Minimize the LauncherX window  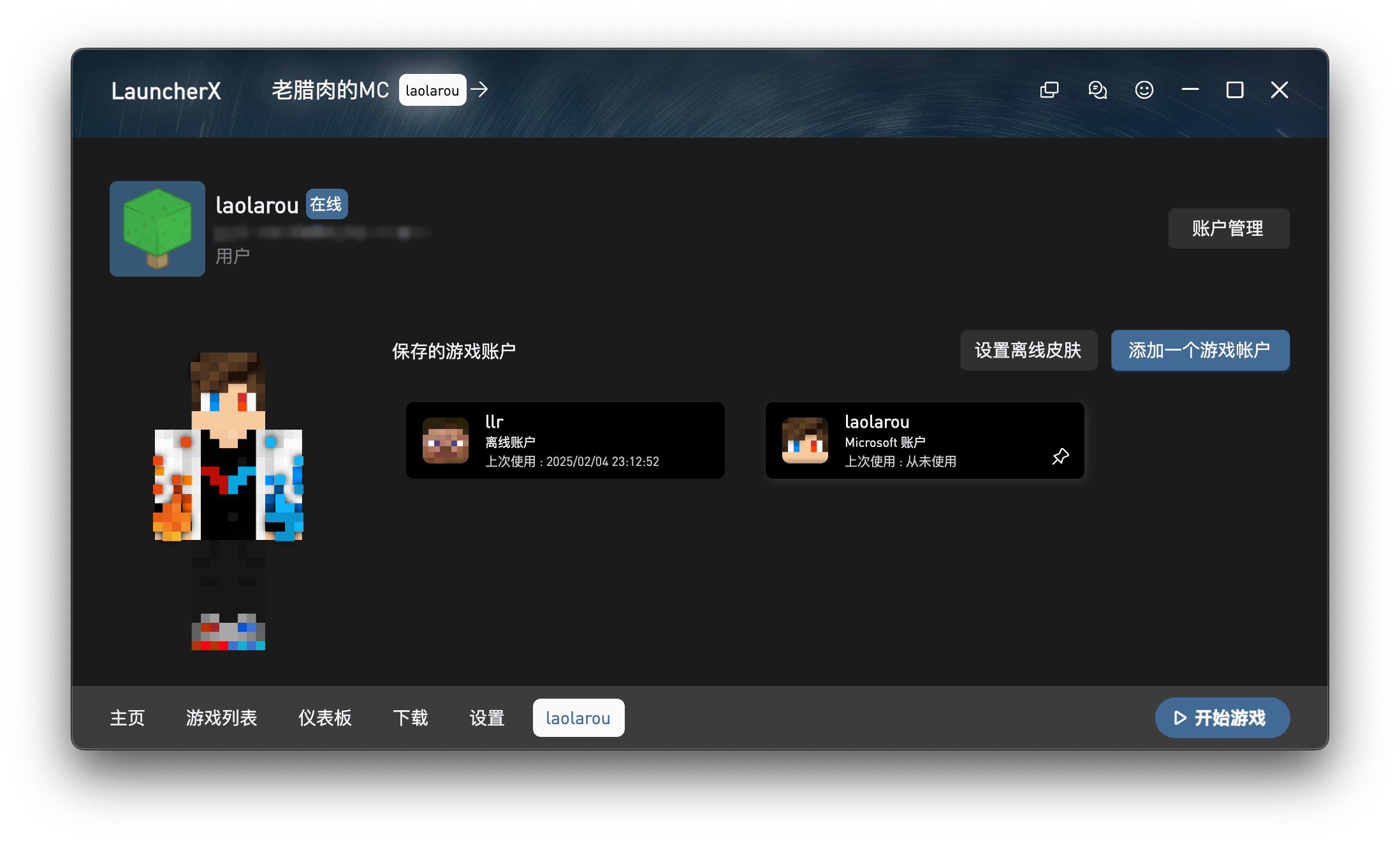pos(1190,90)
